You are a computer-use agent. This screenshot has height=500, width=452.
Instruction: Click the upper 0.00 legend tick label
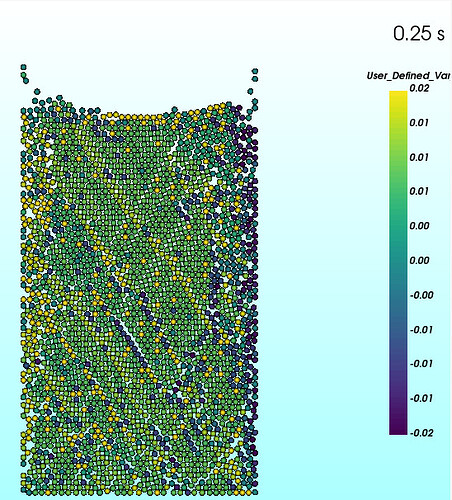[x=419, y=226]
